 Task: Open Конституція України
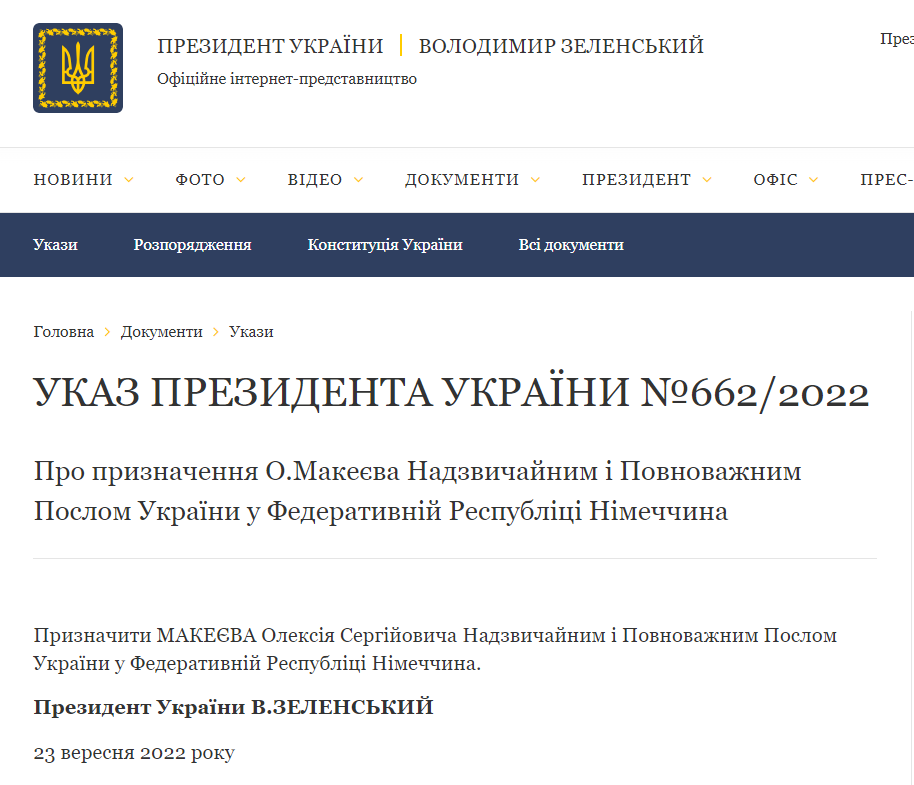[386, 244]
